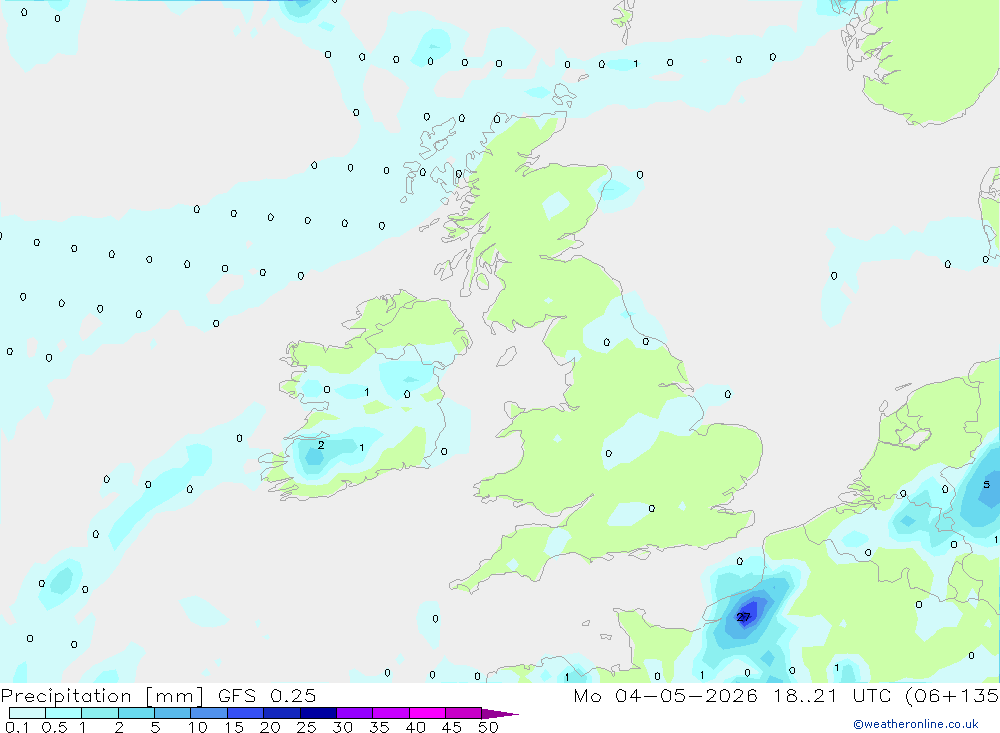
Task: Click the '50' label under the legend
Action: [488, 727]
